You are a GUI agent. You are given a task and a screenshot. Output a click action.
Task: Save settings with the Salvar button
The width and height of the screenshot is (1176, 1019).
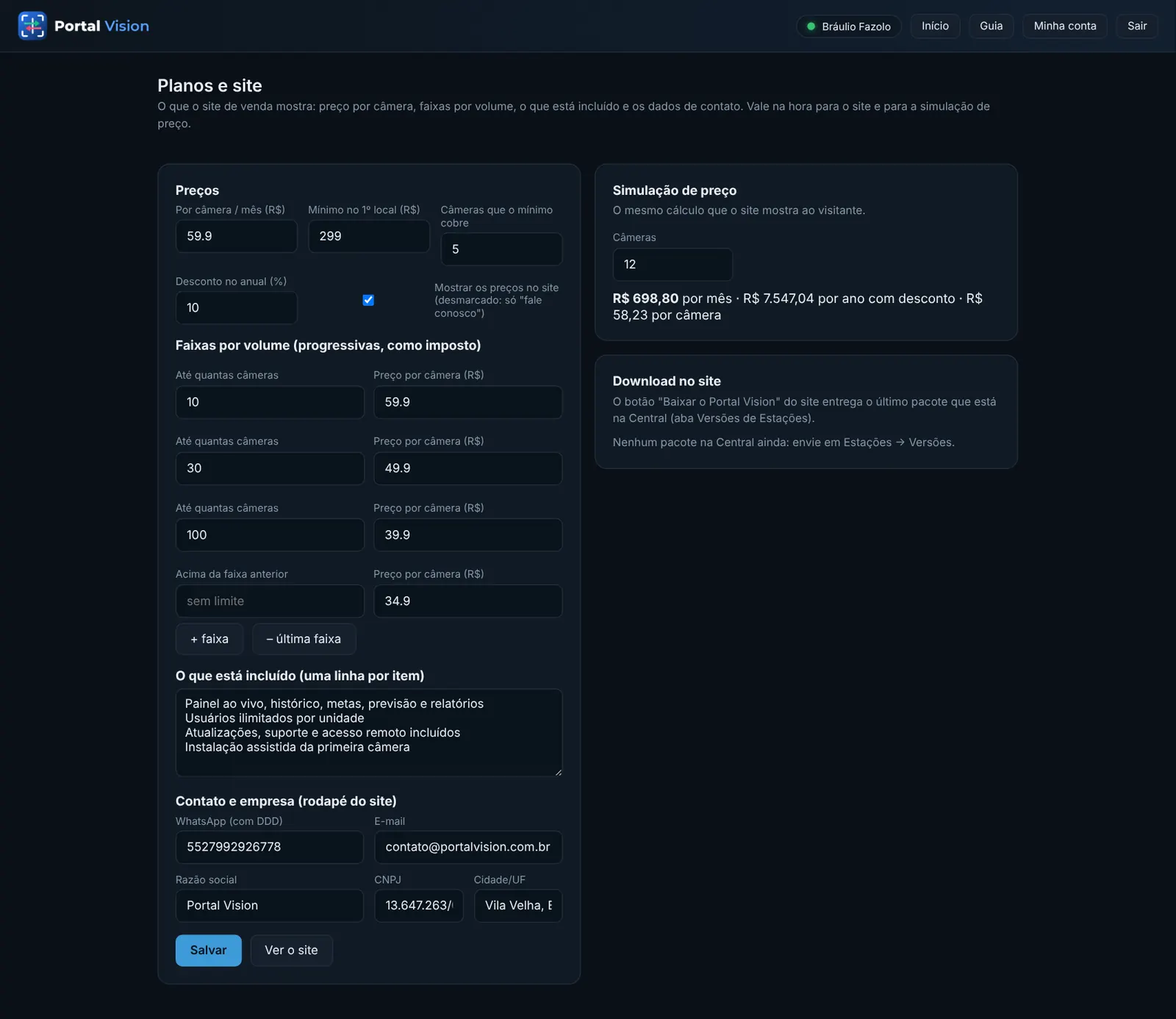click(209, 951)
